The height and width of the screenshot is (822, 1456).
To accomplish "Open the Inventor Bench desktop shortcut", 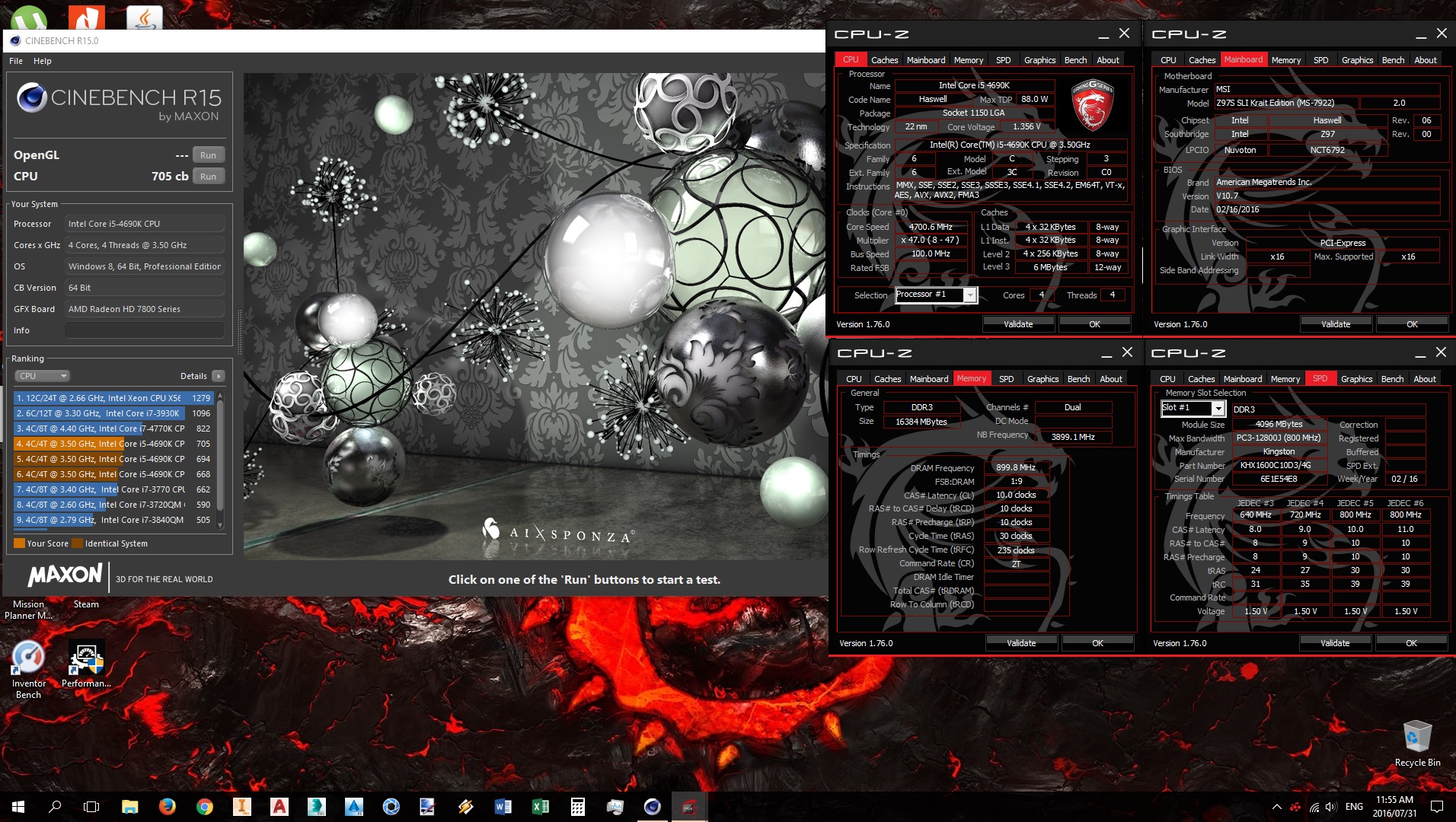I will 28,670.
